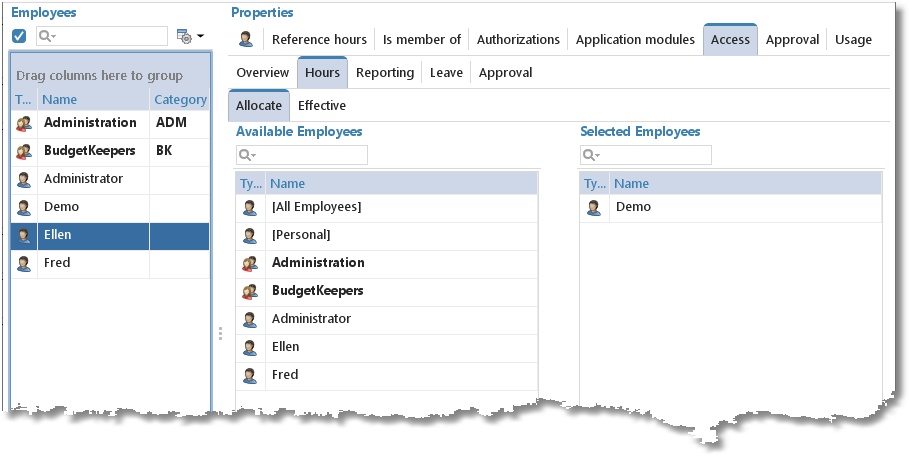Viewport: 910px width, 458px height.
Task: Click the Available Employees search field
Action: click(302, 155)
